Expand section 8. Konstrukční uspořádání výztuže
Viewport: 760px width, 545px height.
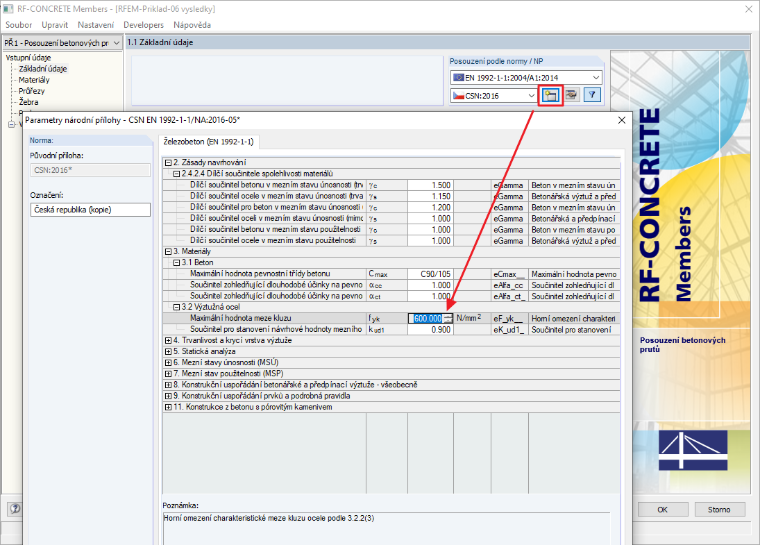point(168,385)
